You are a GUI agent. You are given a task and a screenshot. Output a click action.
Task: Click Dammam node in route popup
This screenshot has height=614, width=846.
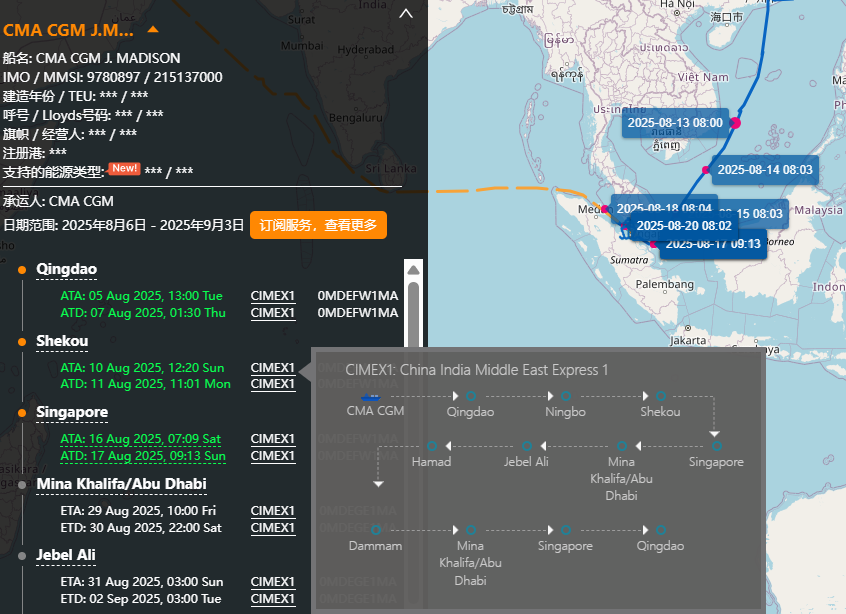(x=376, y=530)
